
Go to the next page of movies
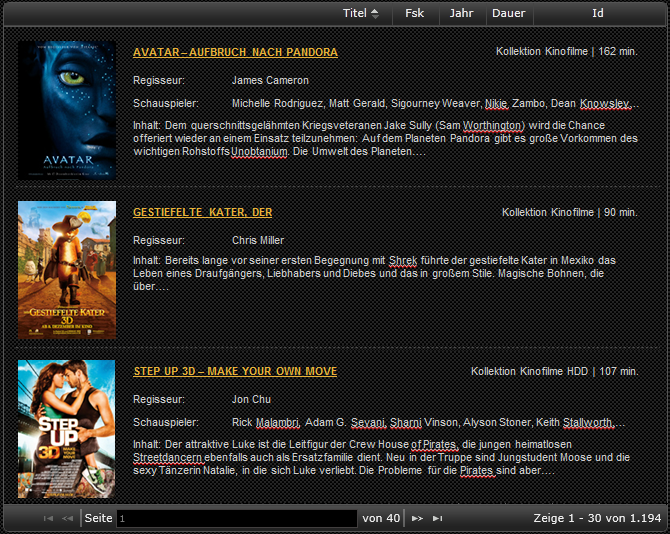(417, 518)
